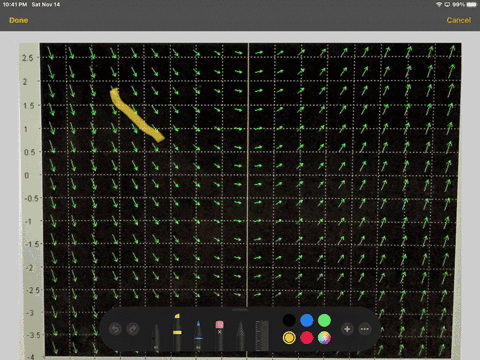Tap the battery indicator icon

click(472, 4)
